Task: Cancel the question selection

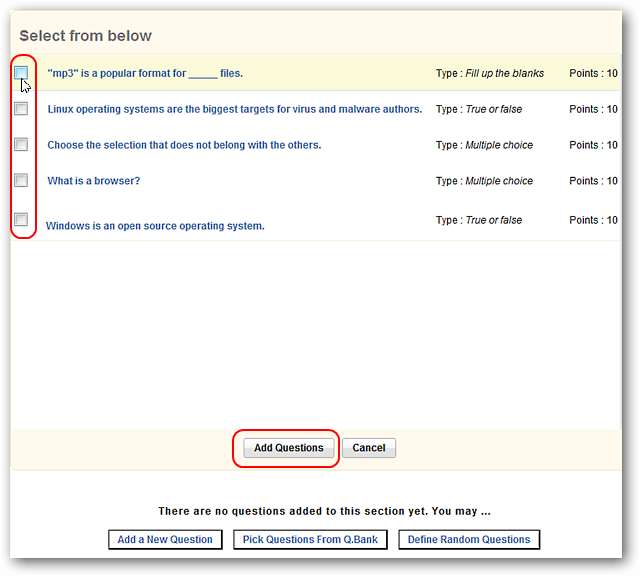Action: [x=369, y=448]
